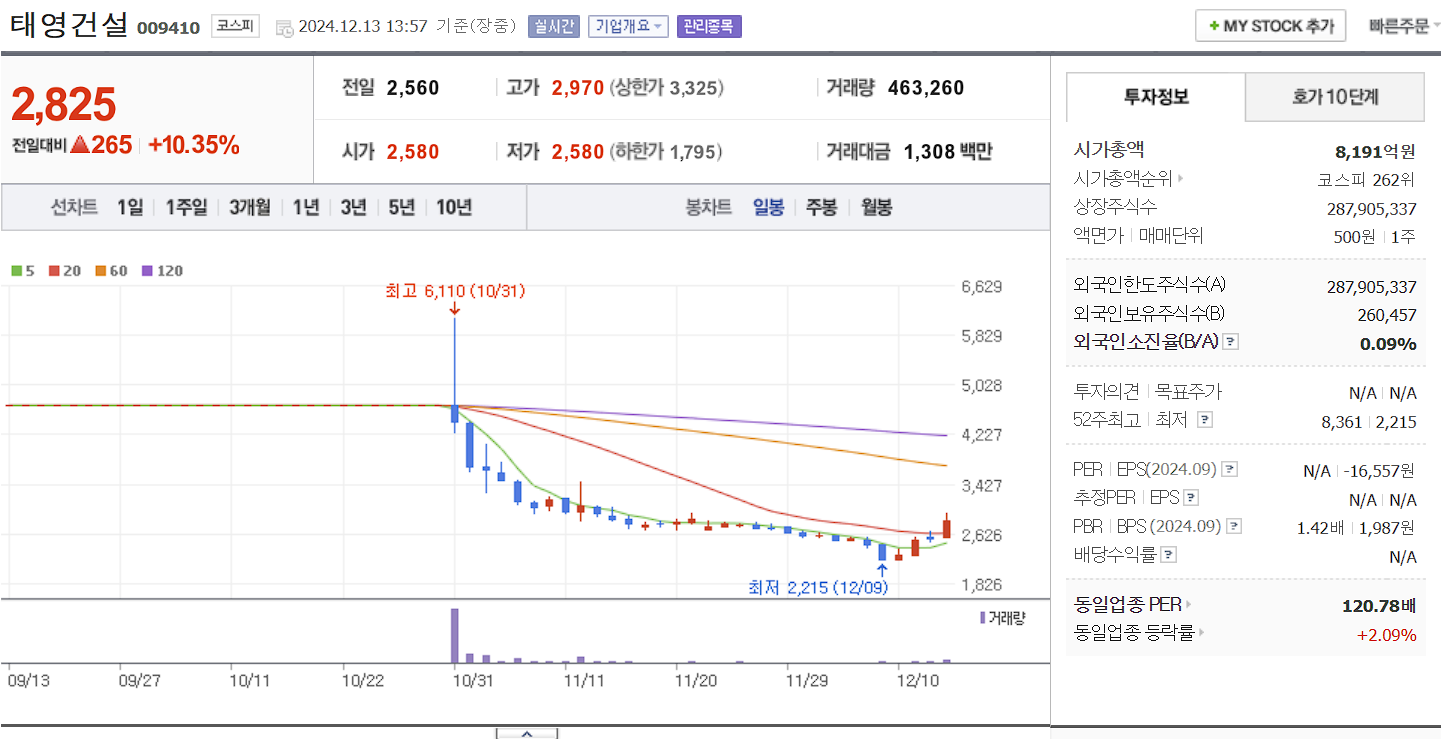This screenshot has width=1441, height=739.
Task: Click the clock-calendar icon beside the timestamp
Action: (283, 26)
